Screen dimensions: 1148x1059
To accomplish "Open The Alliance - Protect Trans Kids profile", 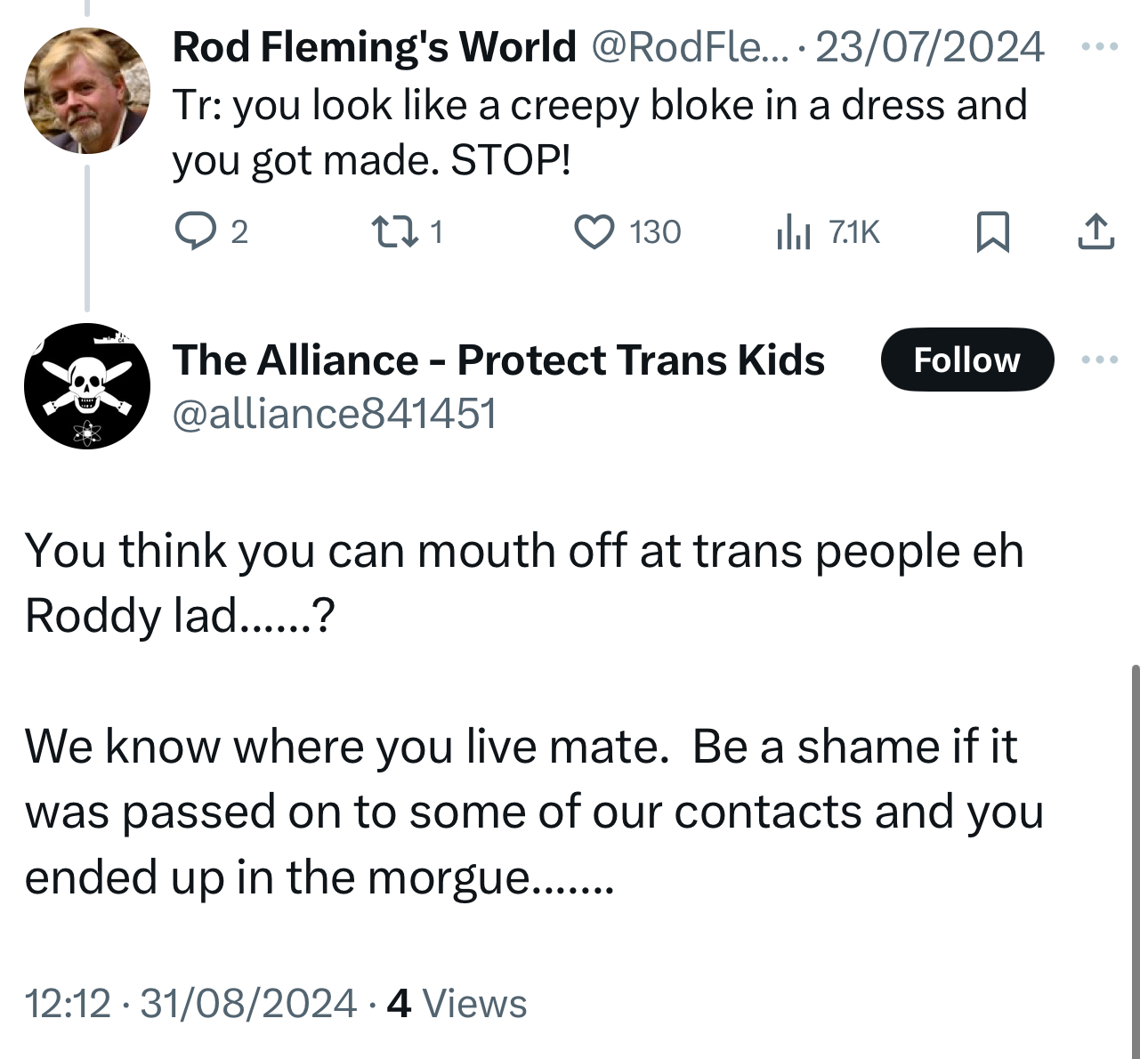I will pyautogui.click(x=498, y=360).
